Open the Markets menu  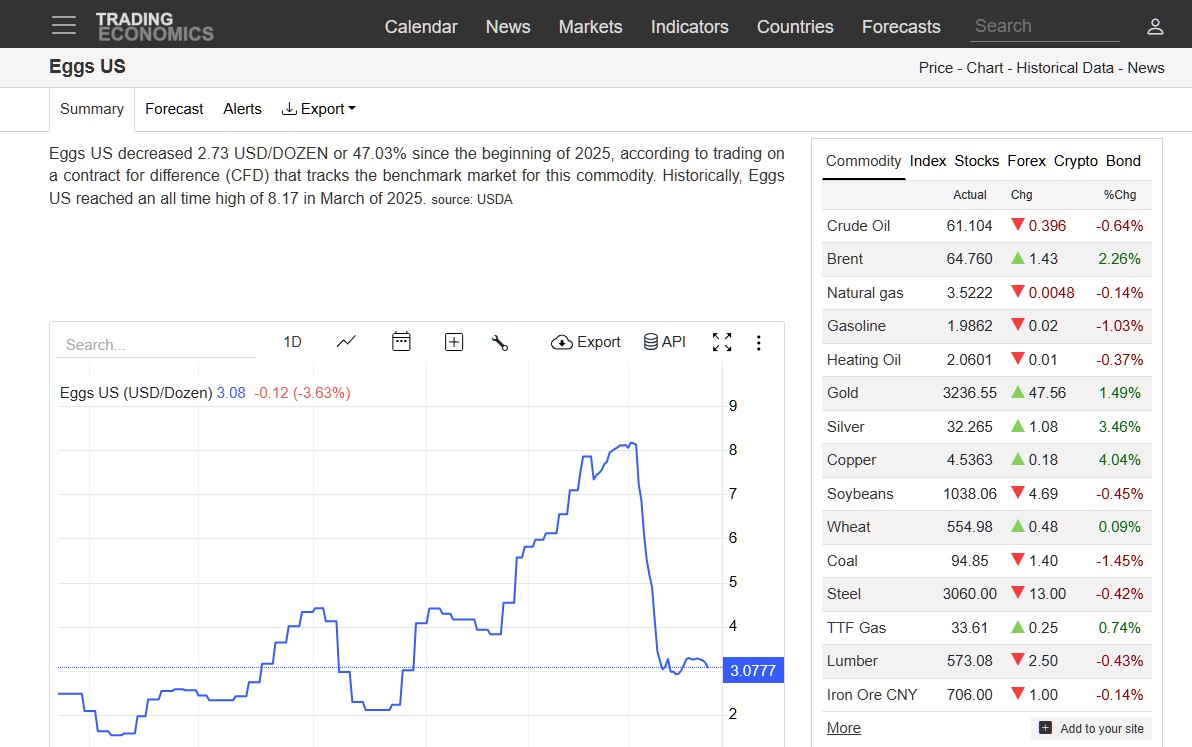[x=591, y=27]
